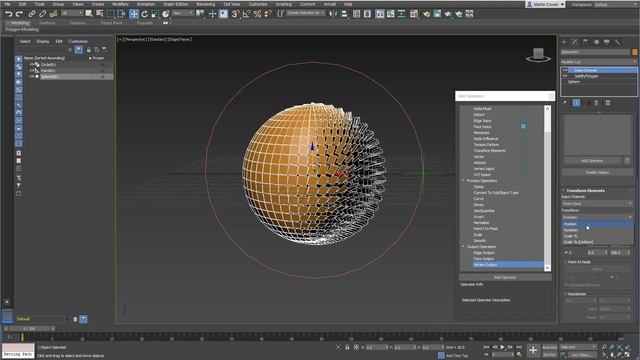Click the animation time slider
The image size is (640, 360).
tap(29, 328)
